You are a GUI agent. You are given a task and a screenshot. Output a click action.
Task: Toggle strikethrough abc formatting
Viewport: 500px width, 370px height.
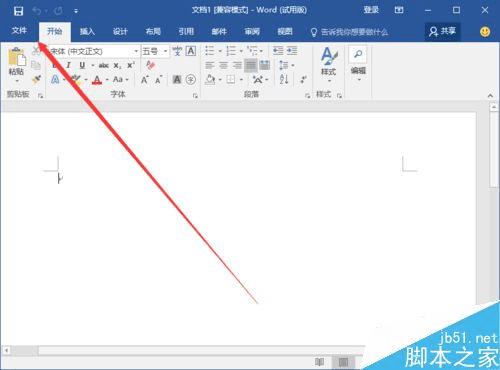click(104, 66)
